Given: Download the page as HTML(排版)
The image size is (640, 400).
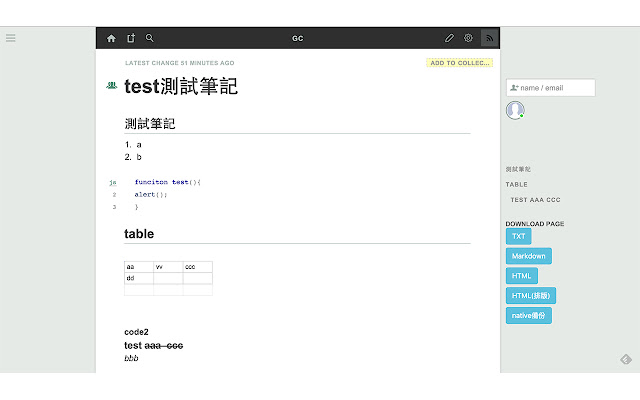Looking at the screenshot, I should point(531,296).
